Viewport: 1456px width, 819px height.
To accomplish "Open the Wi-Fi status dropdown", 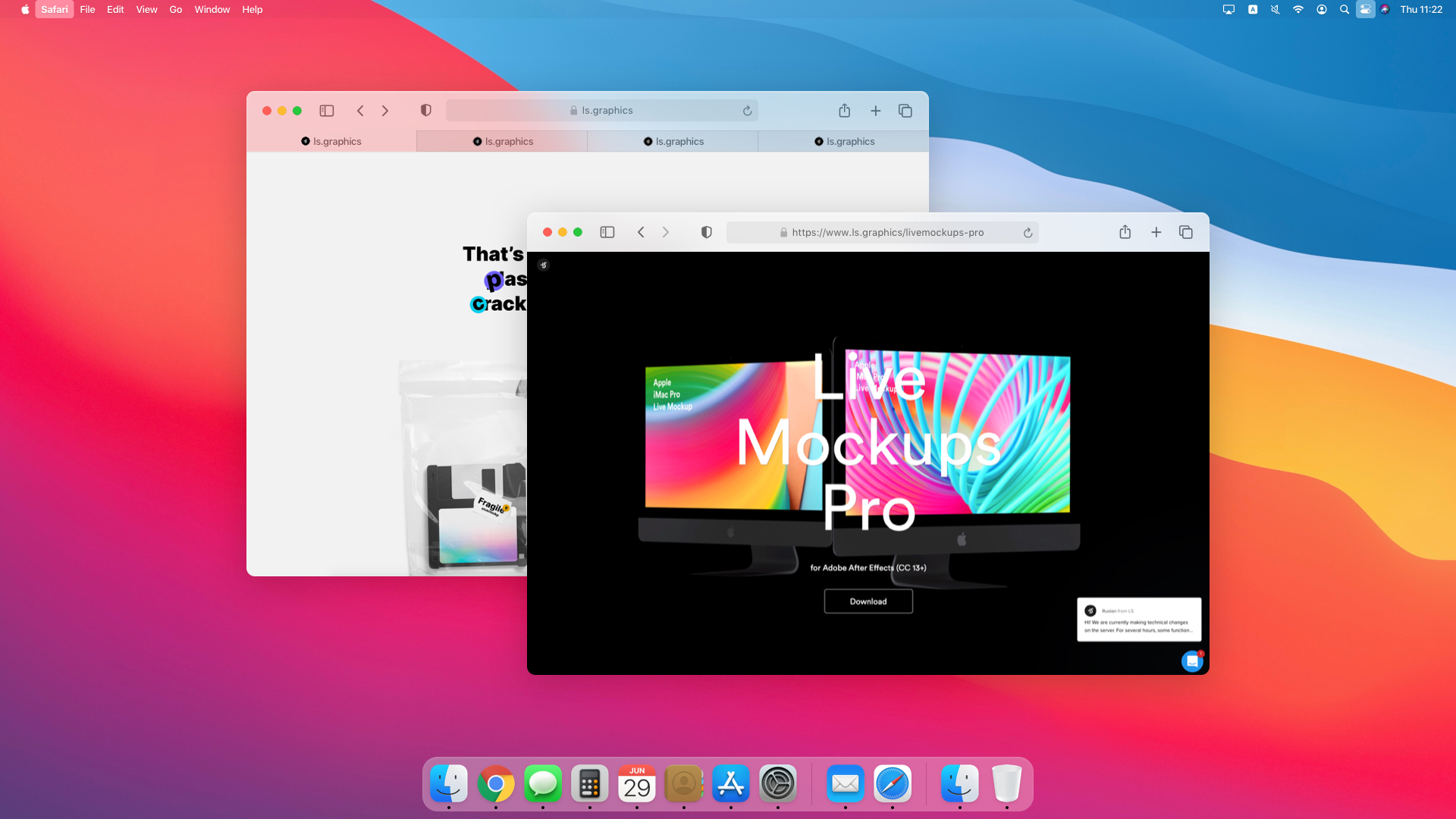I will pos(1298,9).
